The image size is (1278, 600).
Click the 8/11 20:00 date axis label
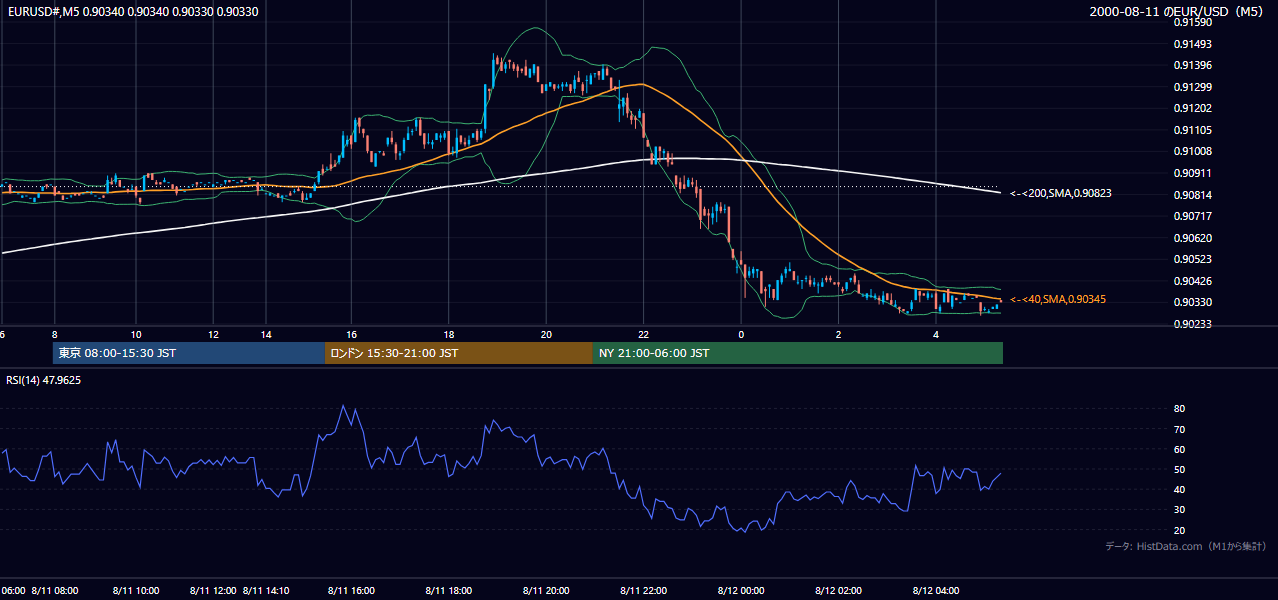(546, 590)
